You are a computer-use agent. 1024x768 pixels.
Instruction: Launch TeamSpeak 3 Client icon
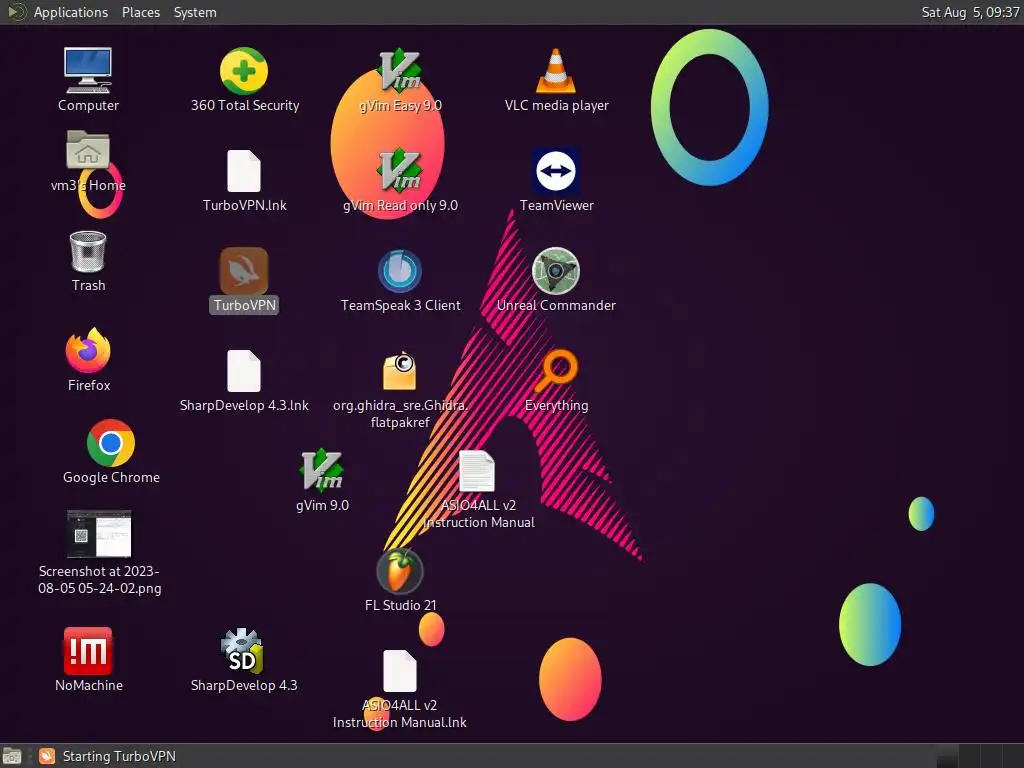click(400, 271)
